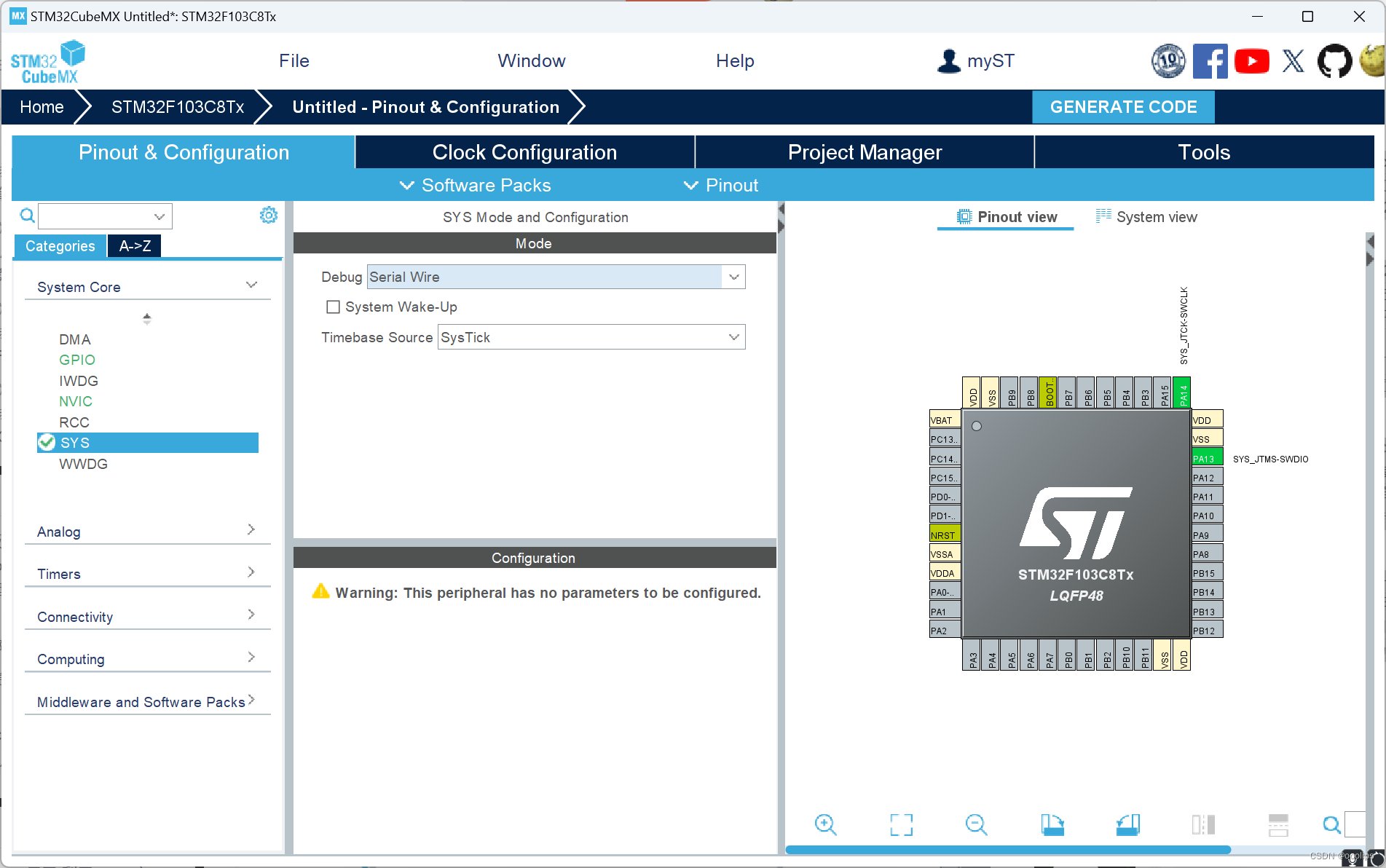Viewport: 1386px width, 868px height.
Task: Open the X (Twitter) icon
Action: (x=1294, y=61)
